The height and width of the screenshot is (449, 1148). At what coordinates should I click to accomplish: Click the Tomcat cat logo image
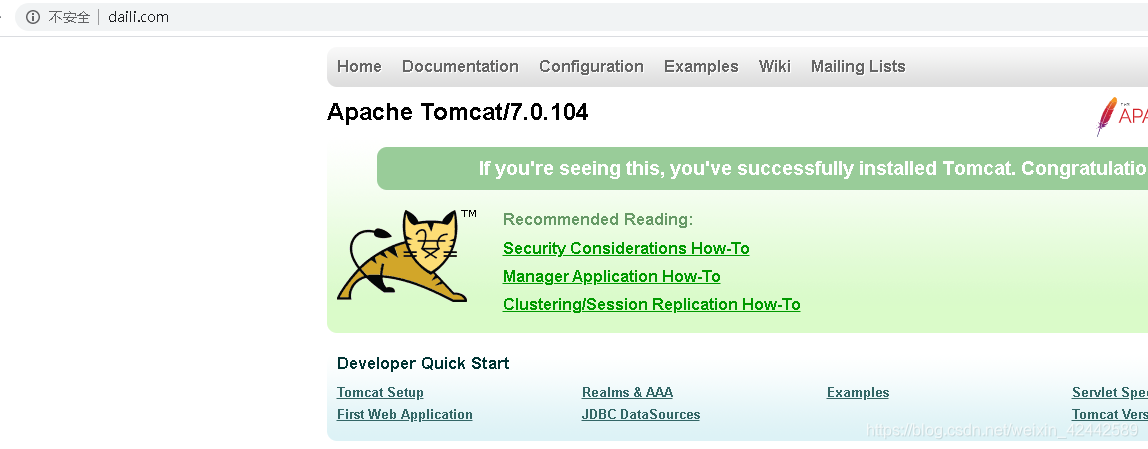406,256
